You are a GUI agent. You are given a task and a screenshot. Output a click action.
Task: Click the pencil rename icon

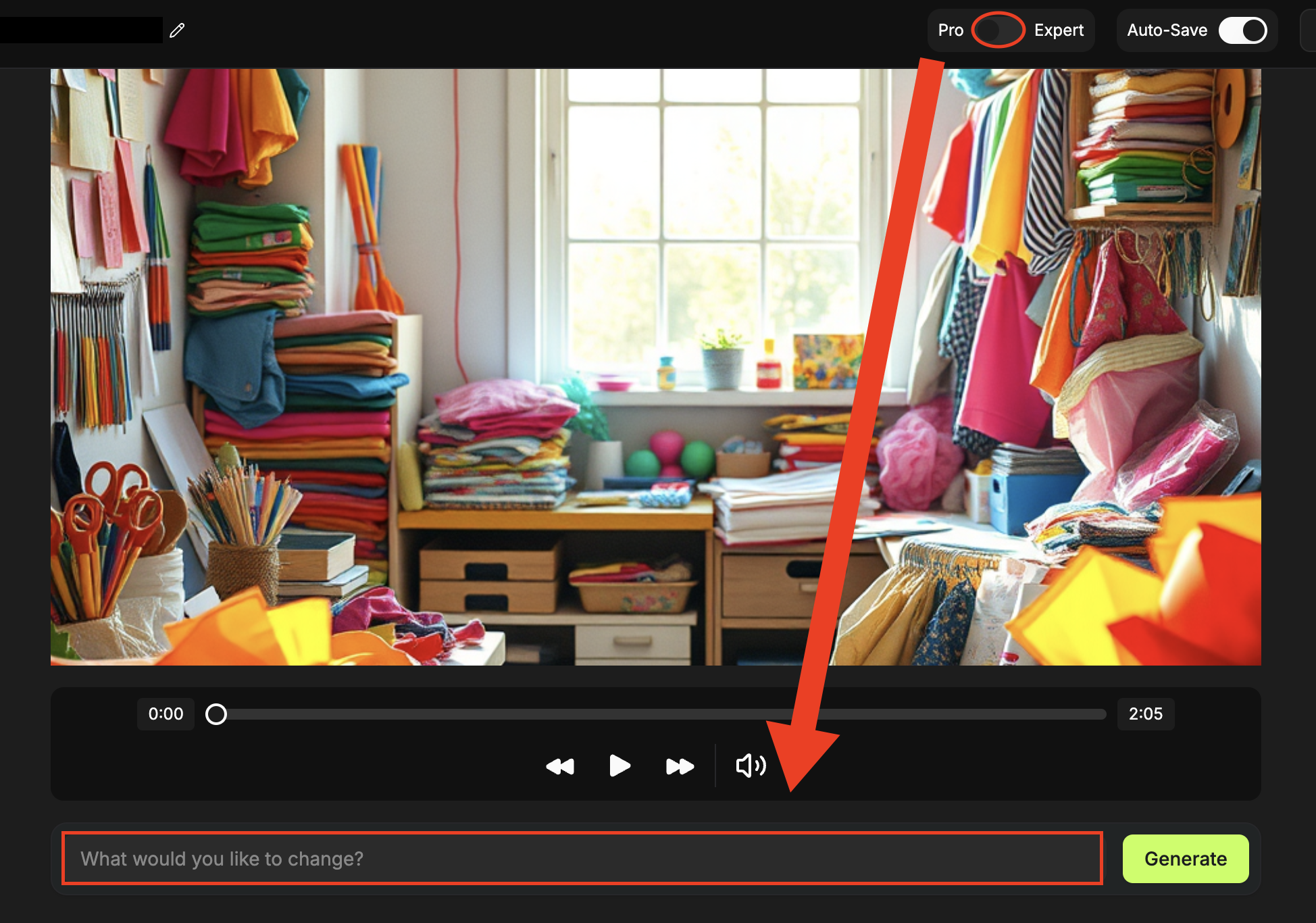(x=177, y=30)
